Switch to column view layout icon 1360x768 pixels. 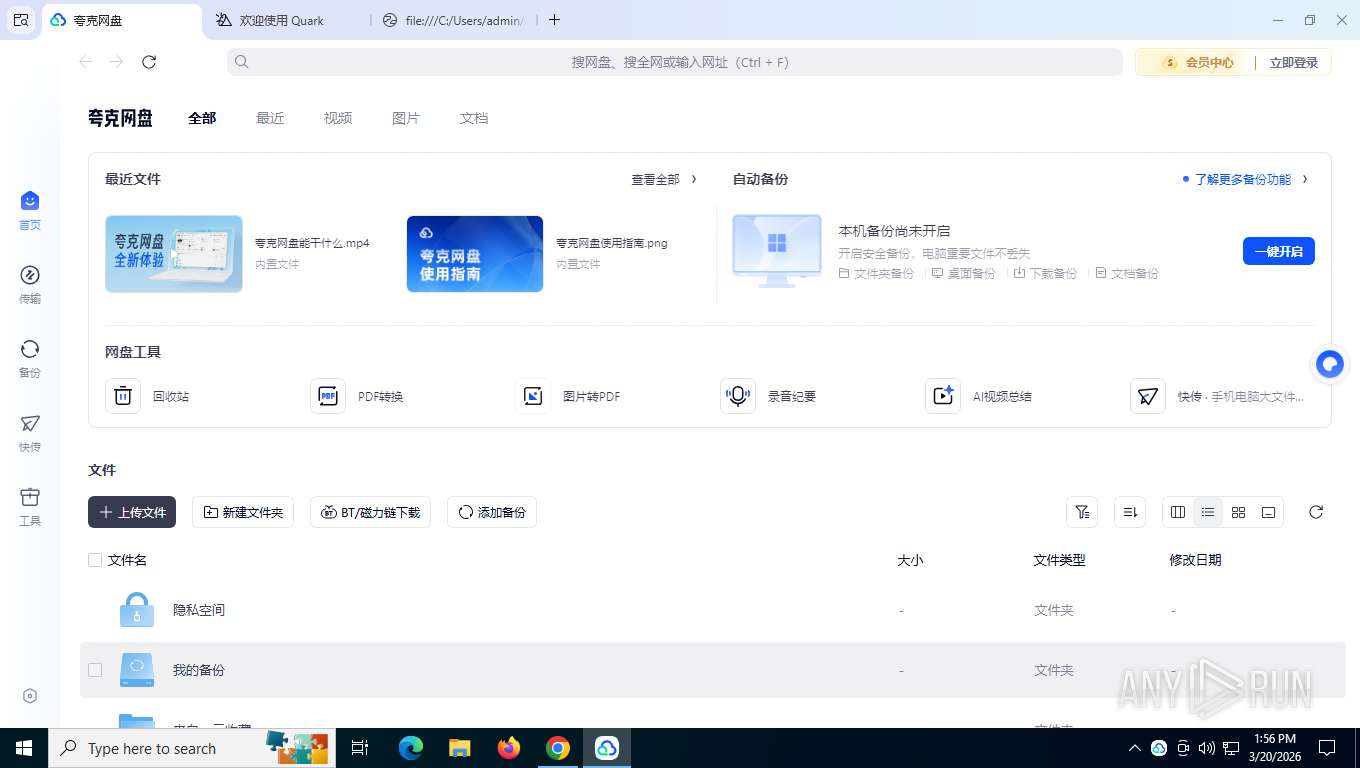[1178, 512]
